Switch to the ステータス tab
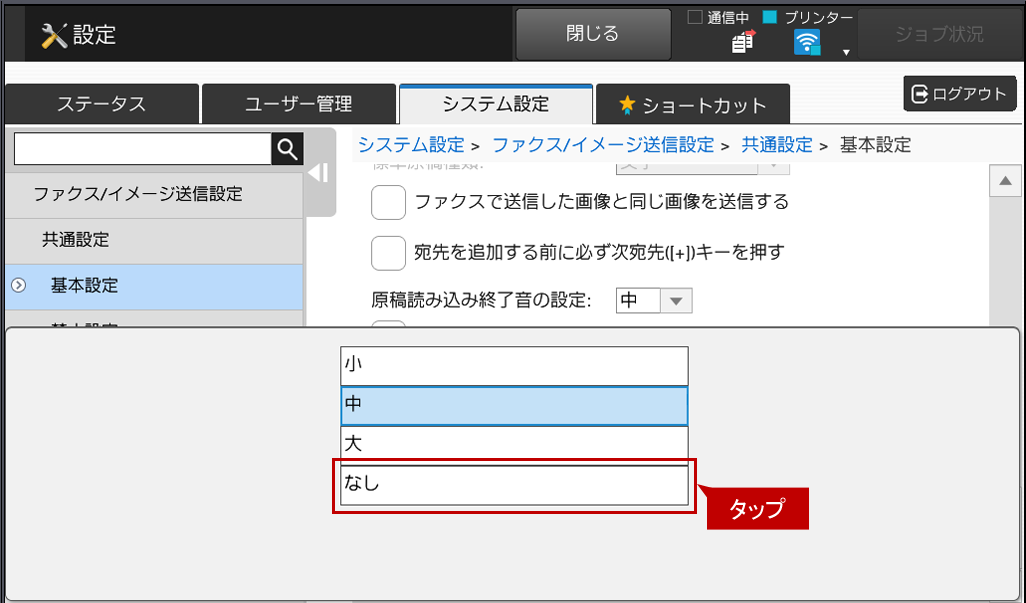The width and height of the screenshot is (1026, 603). [x=101, y=104]
